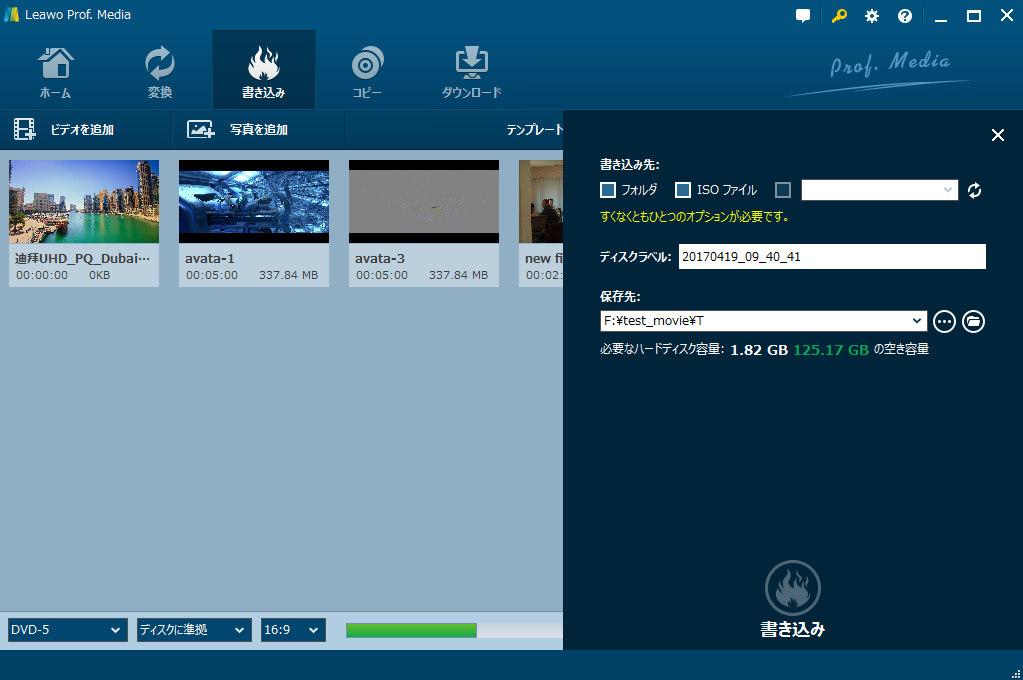Click the refresh disc drive icon
The height and width of the screenshot is (680, 1023).
(975, 190)
